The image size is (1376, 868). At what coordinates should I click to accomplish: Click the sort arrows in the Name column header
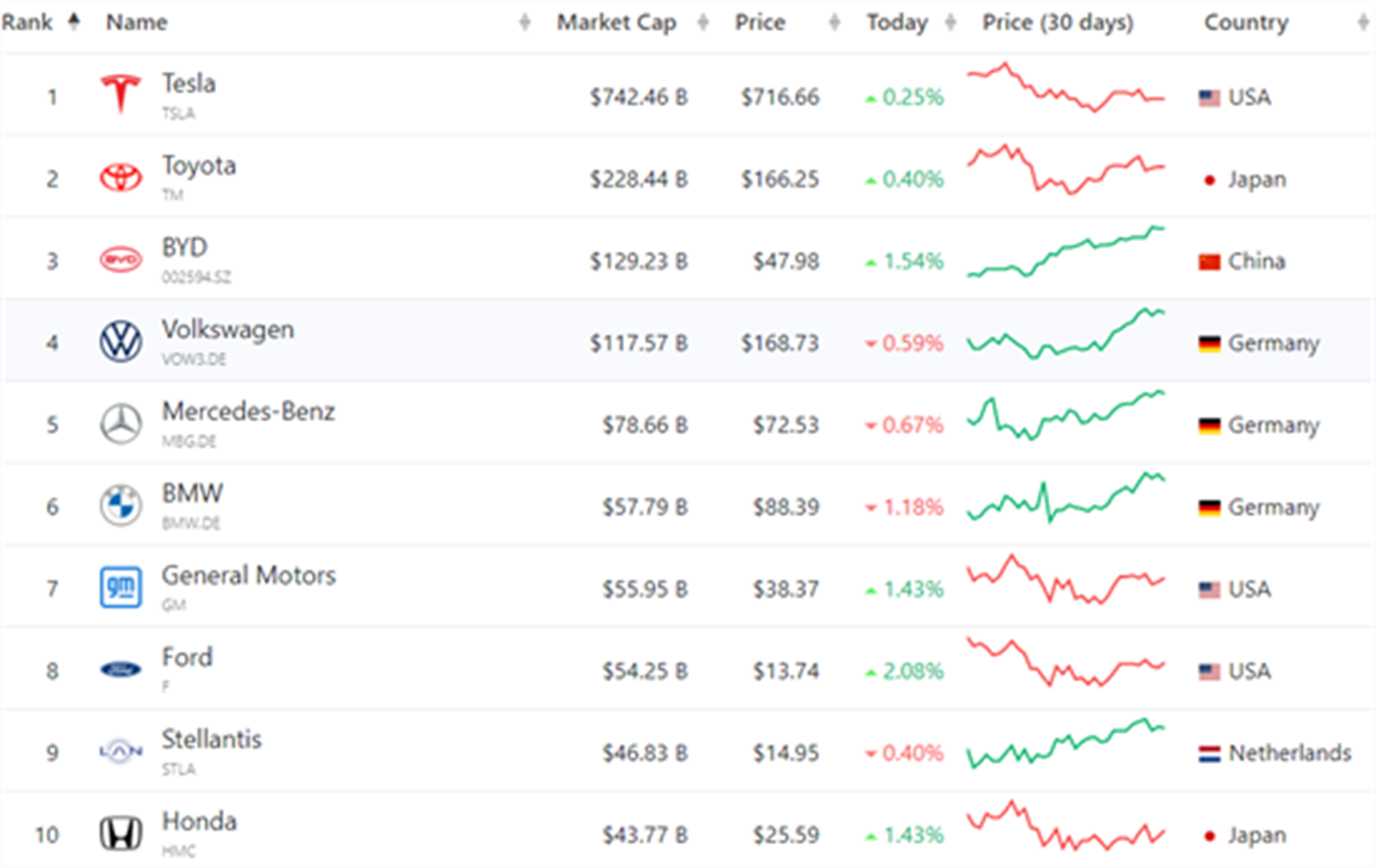click(x=524, y=22)
